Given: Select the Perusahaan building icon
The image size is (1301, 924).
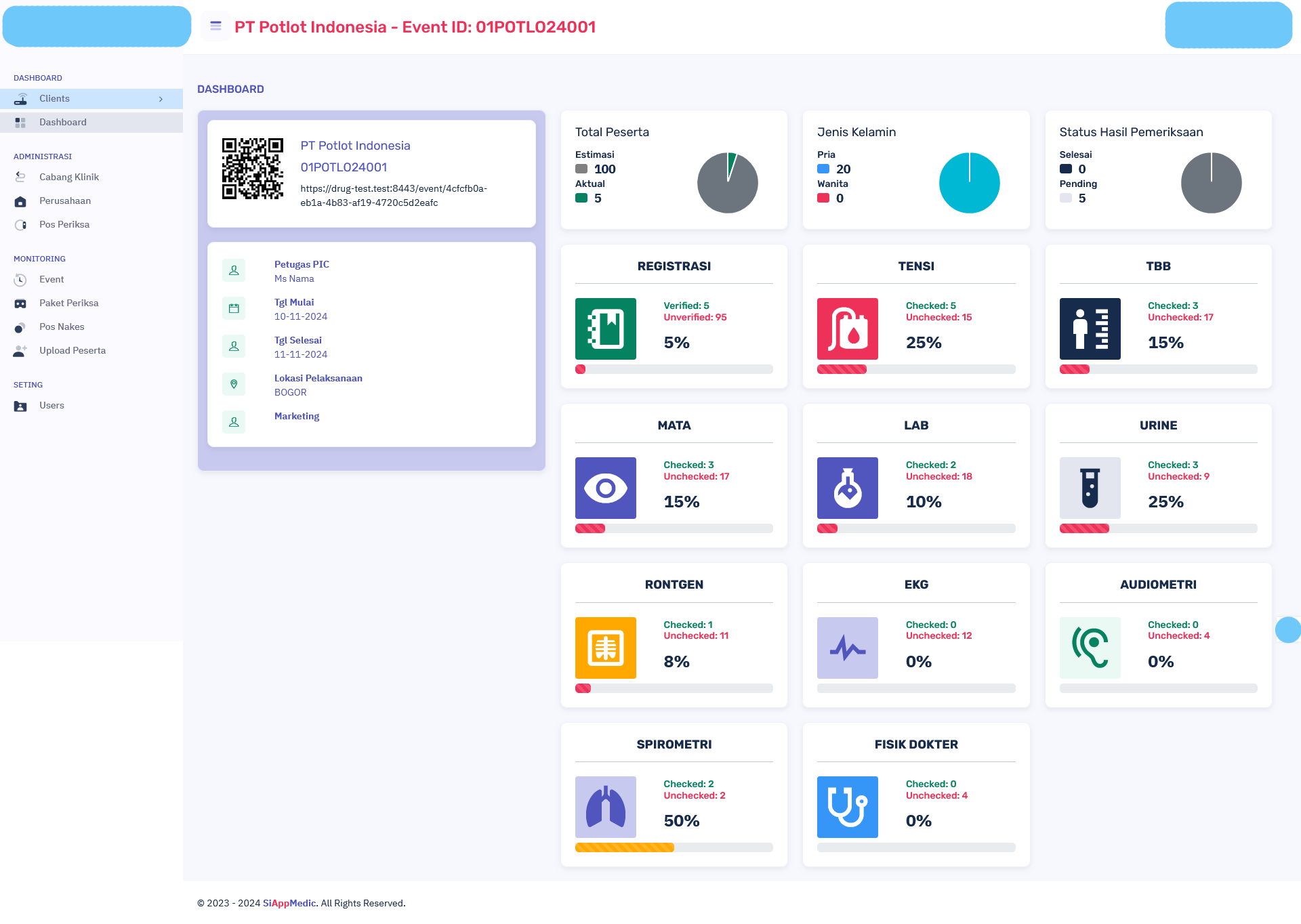Looking at the screenshot, I should point(20,201).
